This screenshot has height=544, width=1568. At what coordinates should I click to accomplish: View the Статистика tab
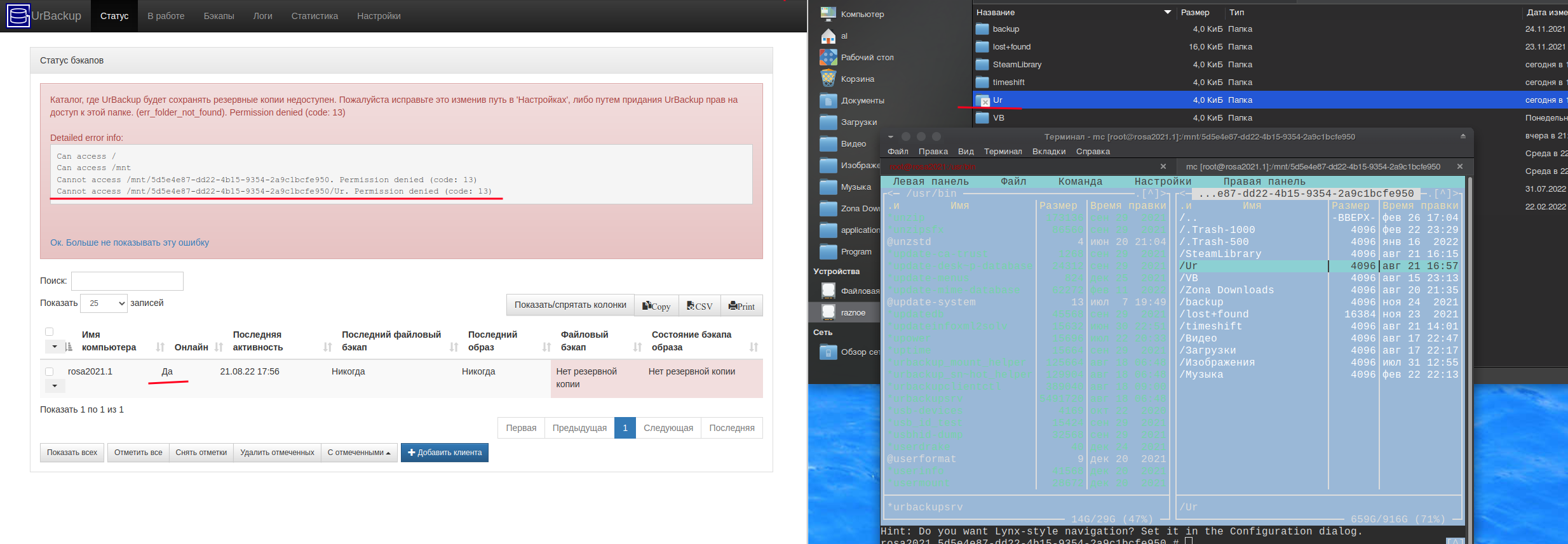point(314,16)
